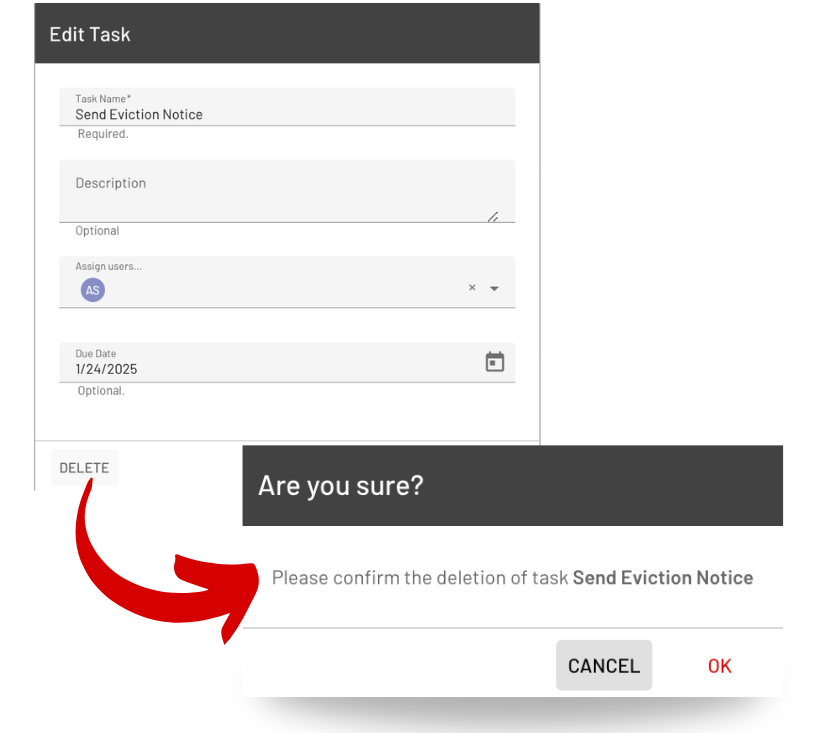This screenshot has width=814, height=733.
Task: Click the bold Send Eviction Notice text
Action: click(x=663, y=578)
